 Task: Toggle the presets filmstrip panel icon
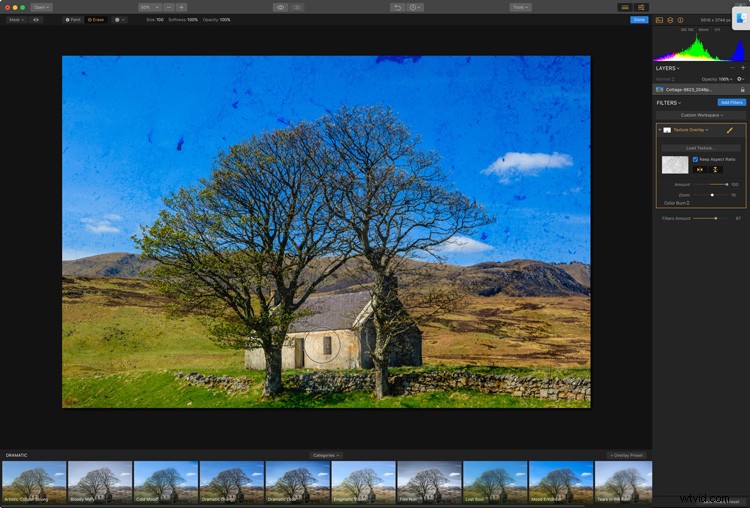coord(625,7)
